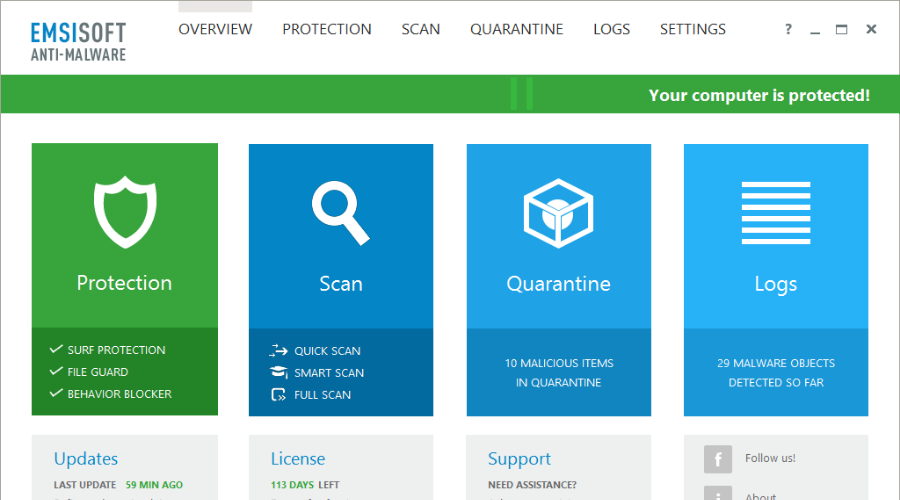
Task: Open Surf Protection settings
Action: click(116, 350)
